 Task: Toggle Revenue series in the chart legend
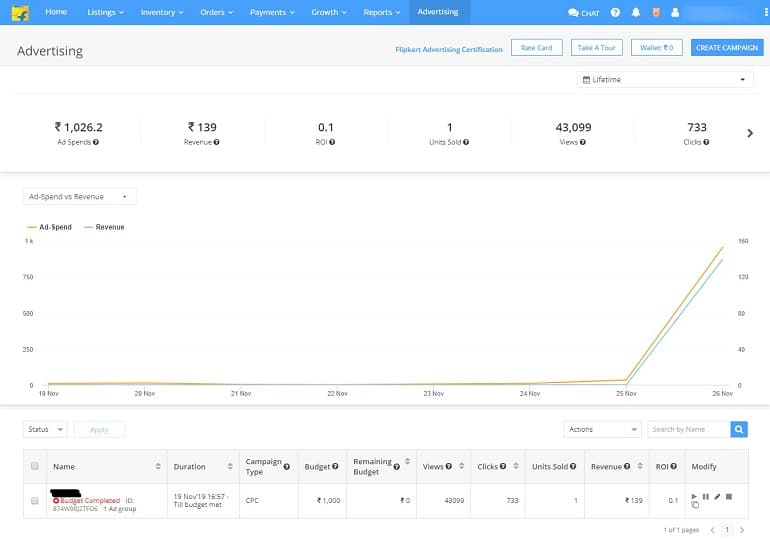(x=104, y=227)
